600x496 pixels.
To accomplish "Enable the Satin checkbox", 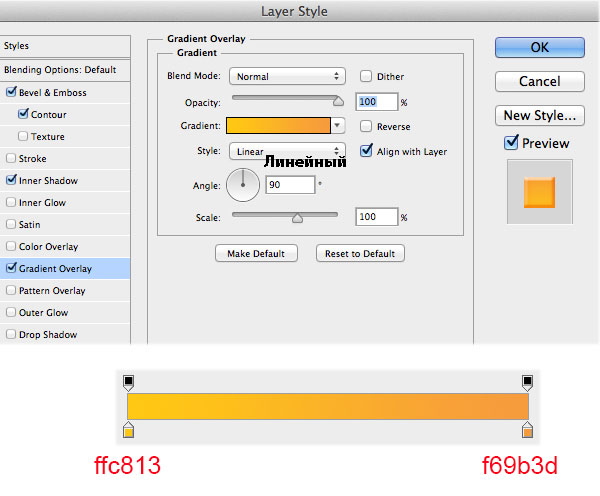I will (x=11, y=224).
